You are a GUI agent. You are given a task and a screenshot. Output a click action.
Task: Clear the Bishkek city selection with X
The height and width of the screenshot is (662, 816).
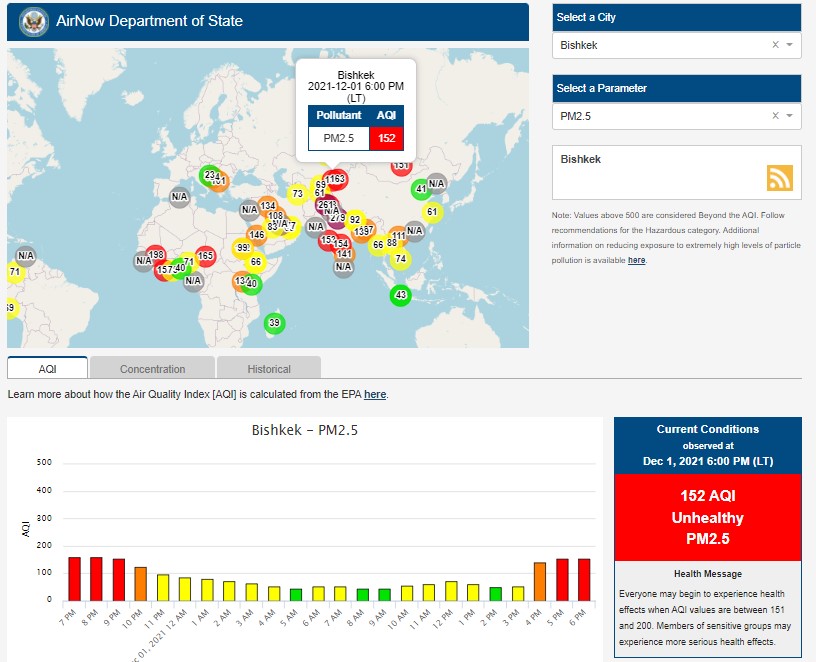[775, 45]
